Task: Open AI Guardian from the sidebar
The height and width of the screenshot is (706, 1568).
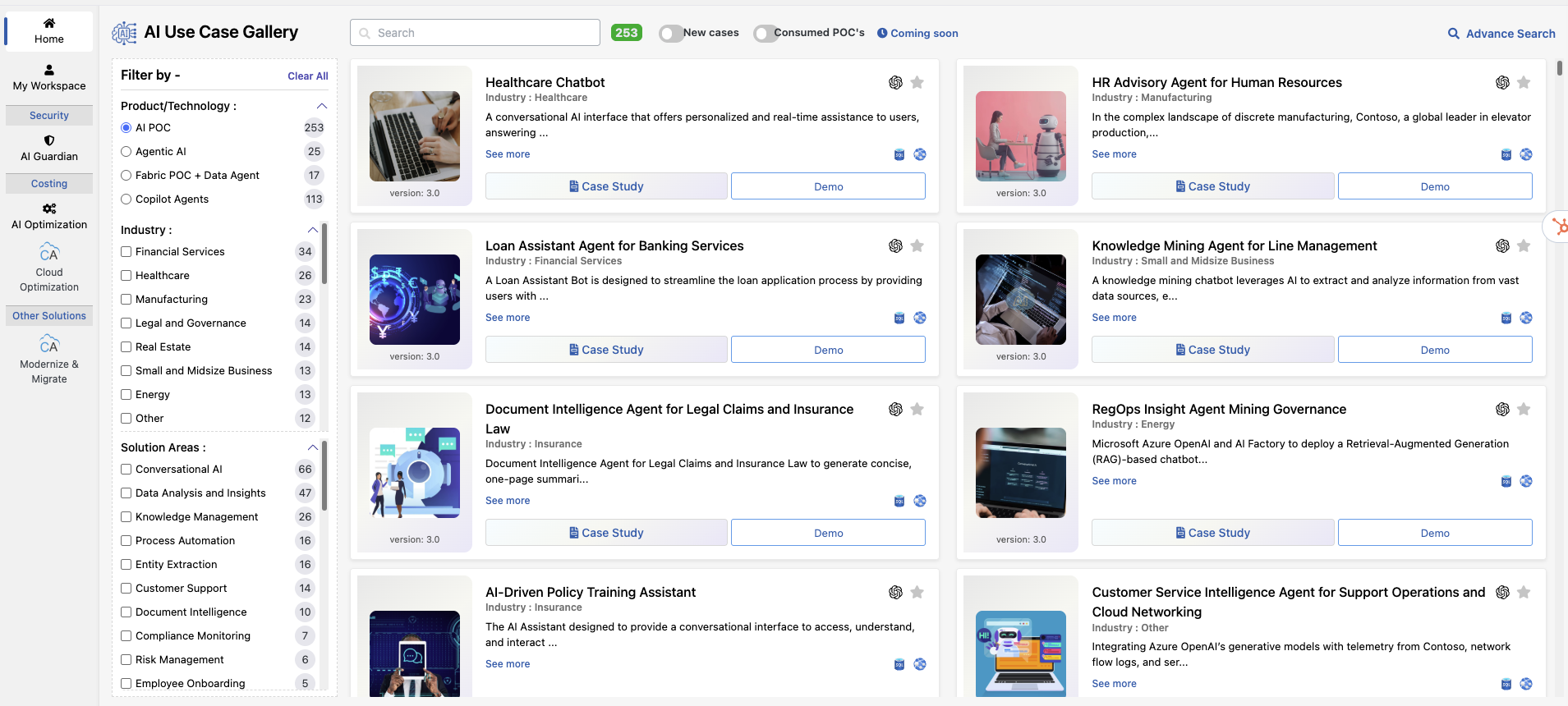Action: [49, 149]
